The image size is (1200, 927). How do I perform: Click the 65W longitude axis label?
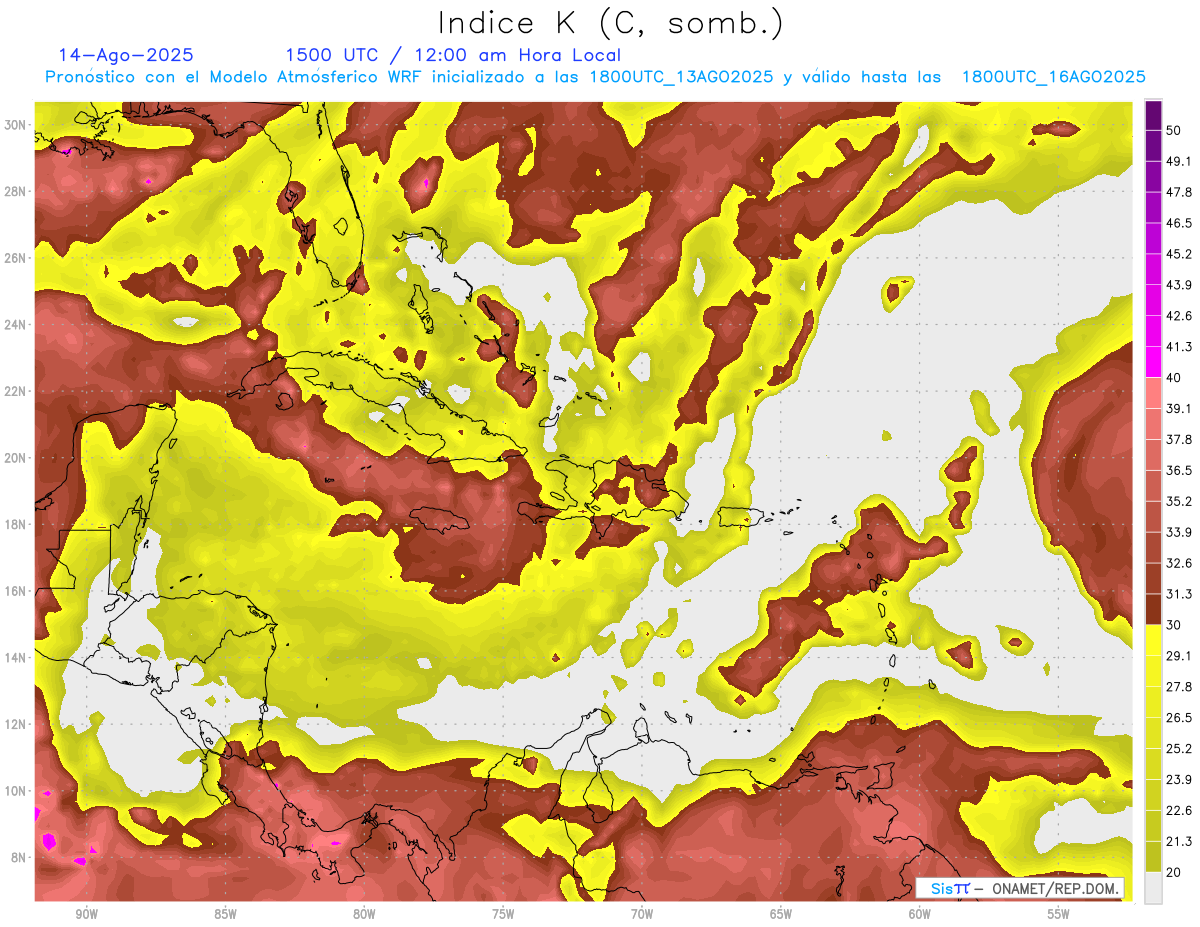[x=781, y=914]
